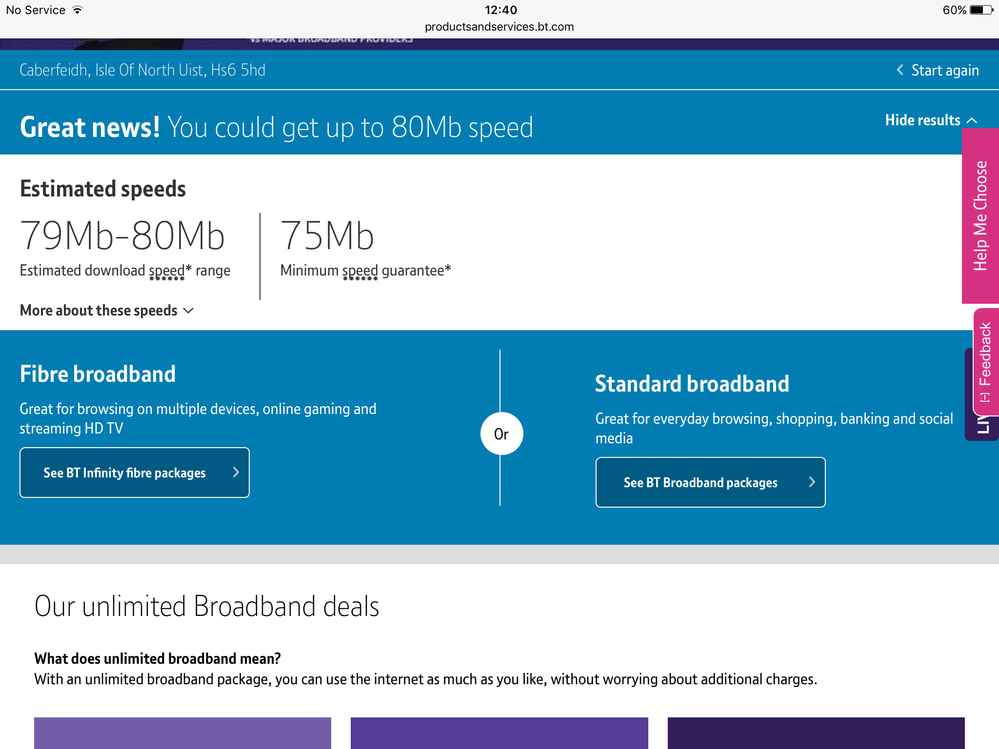Tap the productsandservices.bt.com address bar
Viewport: 999px width, 749px height.
(500, 27)
